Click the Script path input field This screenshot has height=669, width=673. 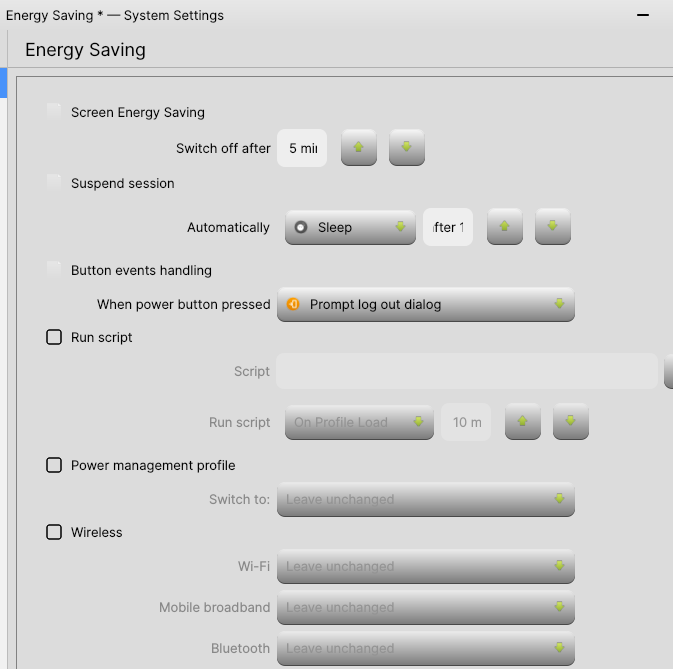click(466, 371)
